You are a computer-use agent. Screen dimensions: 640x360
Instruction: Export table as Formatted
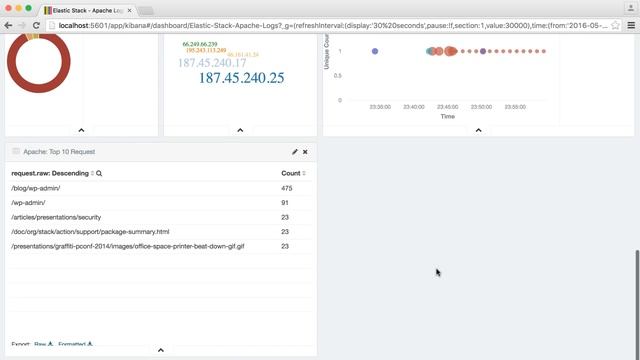click(x=76, y=344)
